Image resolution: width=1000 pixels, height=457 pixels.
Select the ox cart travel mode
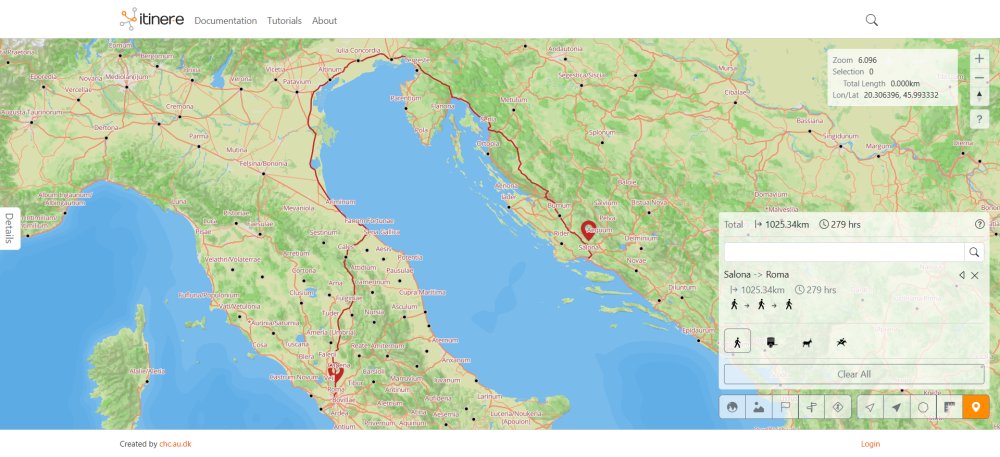coord(772,342)
